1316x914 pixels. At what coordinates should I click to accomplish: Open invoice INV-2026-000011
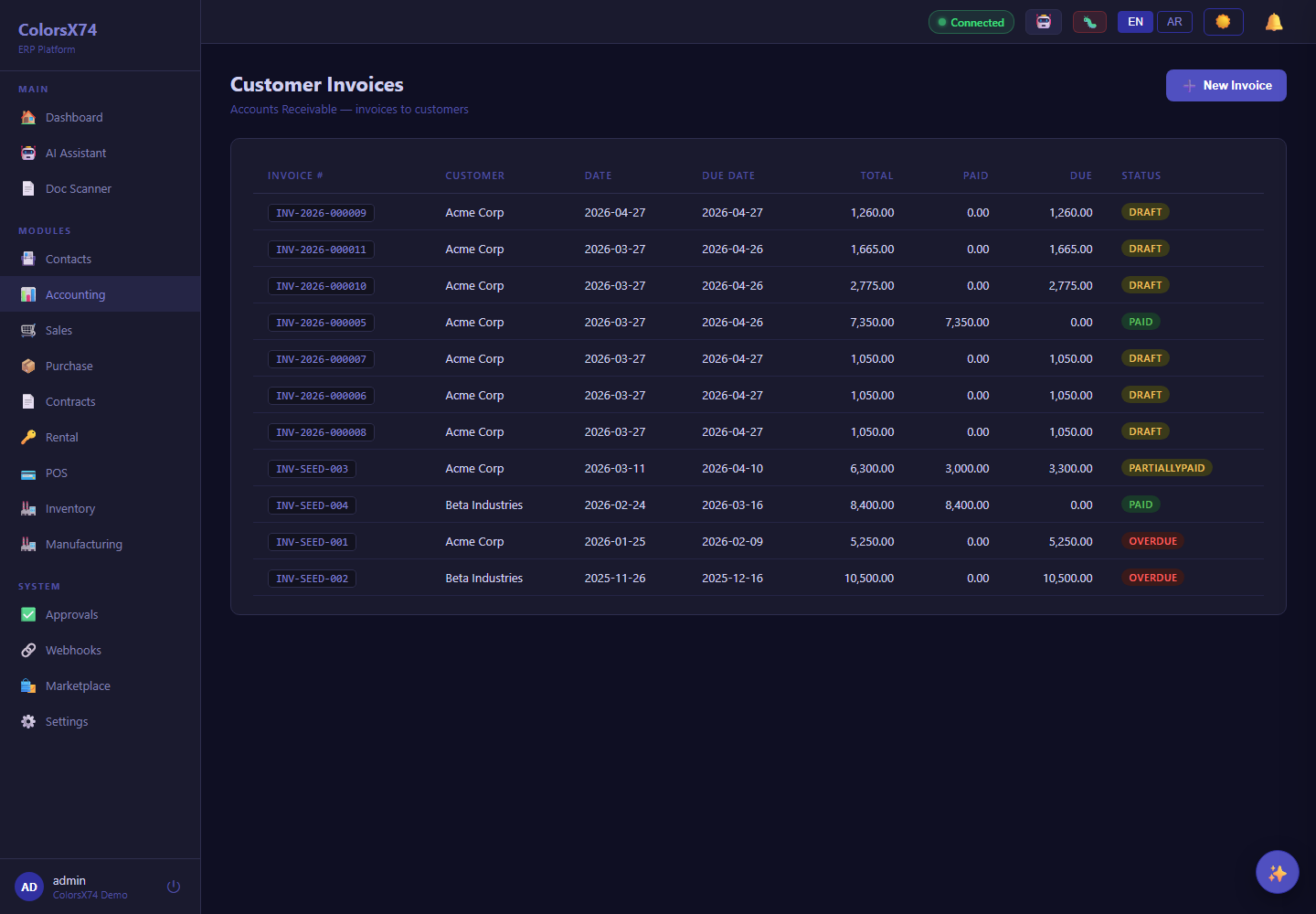[x=321, y=250]
